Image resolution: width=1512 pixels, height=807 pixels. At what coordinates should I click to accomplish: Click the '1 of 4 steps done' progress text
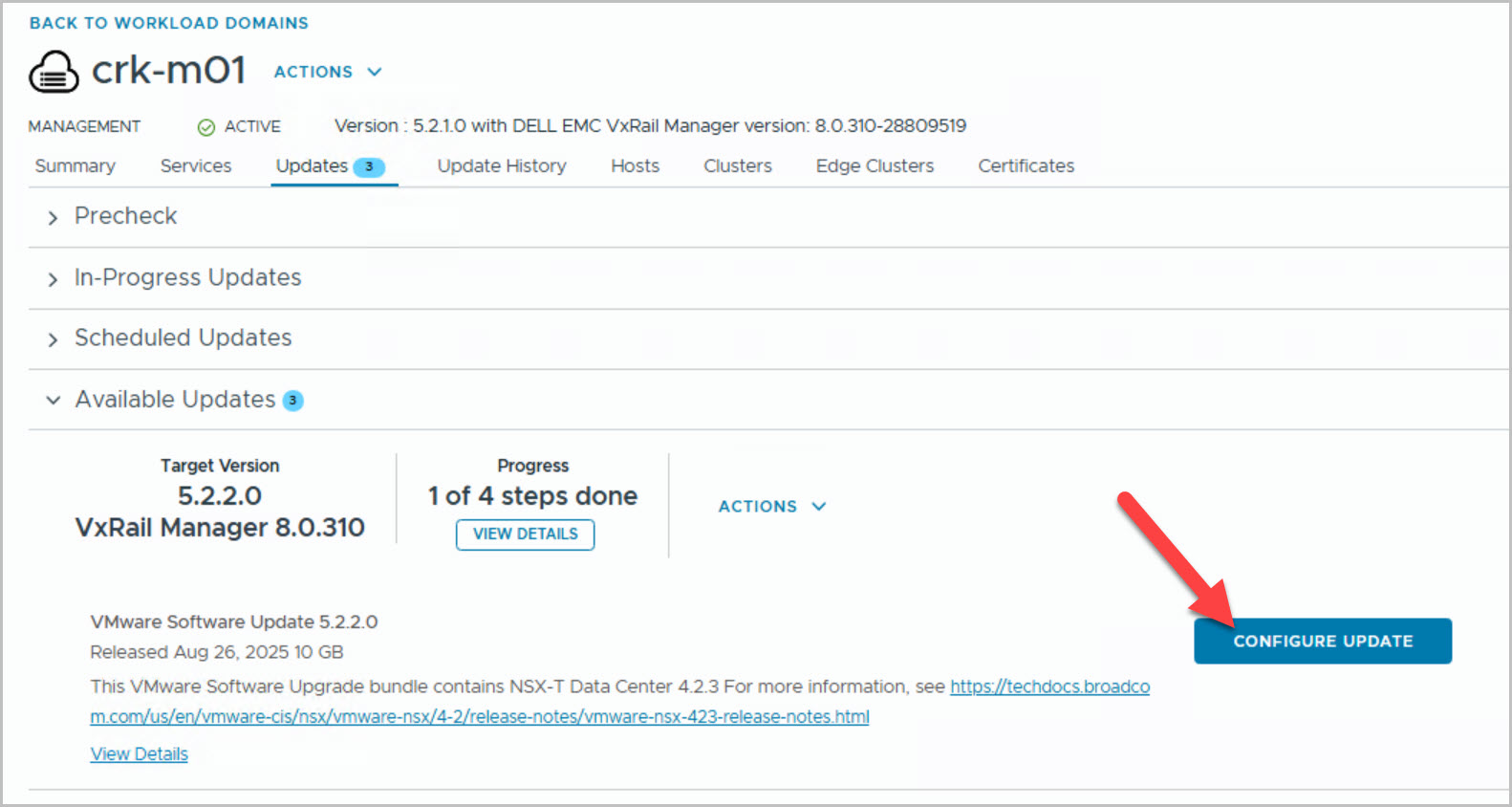532,496
